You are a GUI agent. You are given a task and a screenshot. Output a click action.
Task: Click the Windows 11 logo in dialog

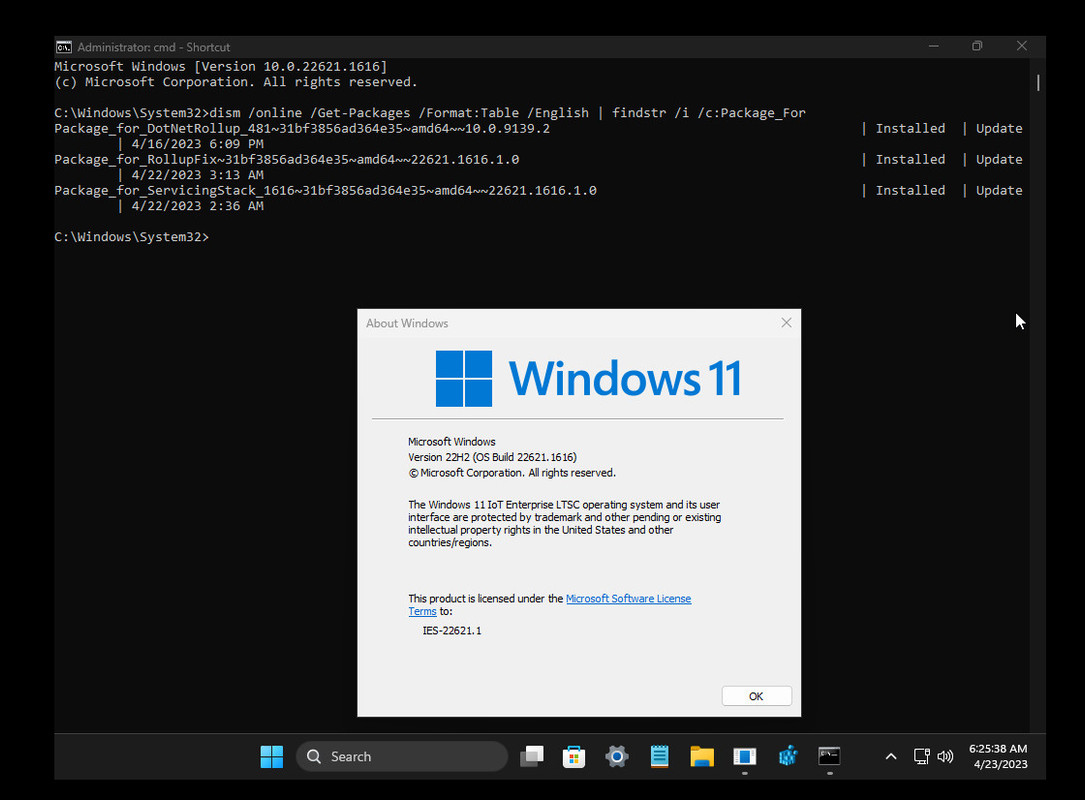coord(588,379)
